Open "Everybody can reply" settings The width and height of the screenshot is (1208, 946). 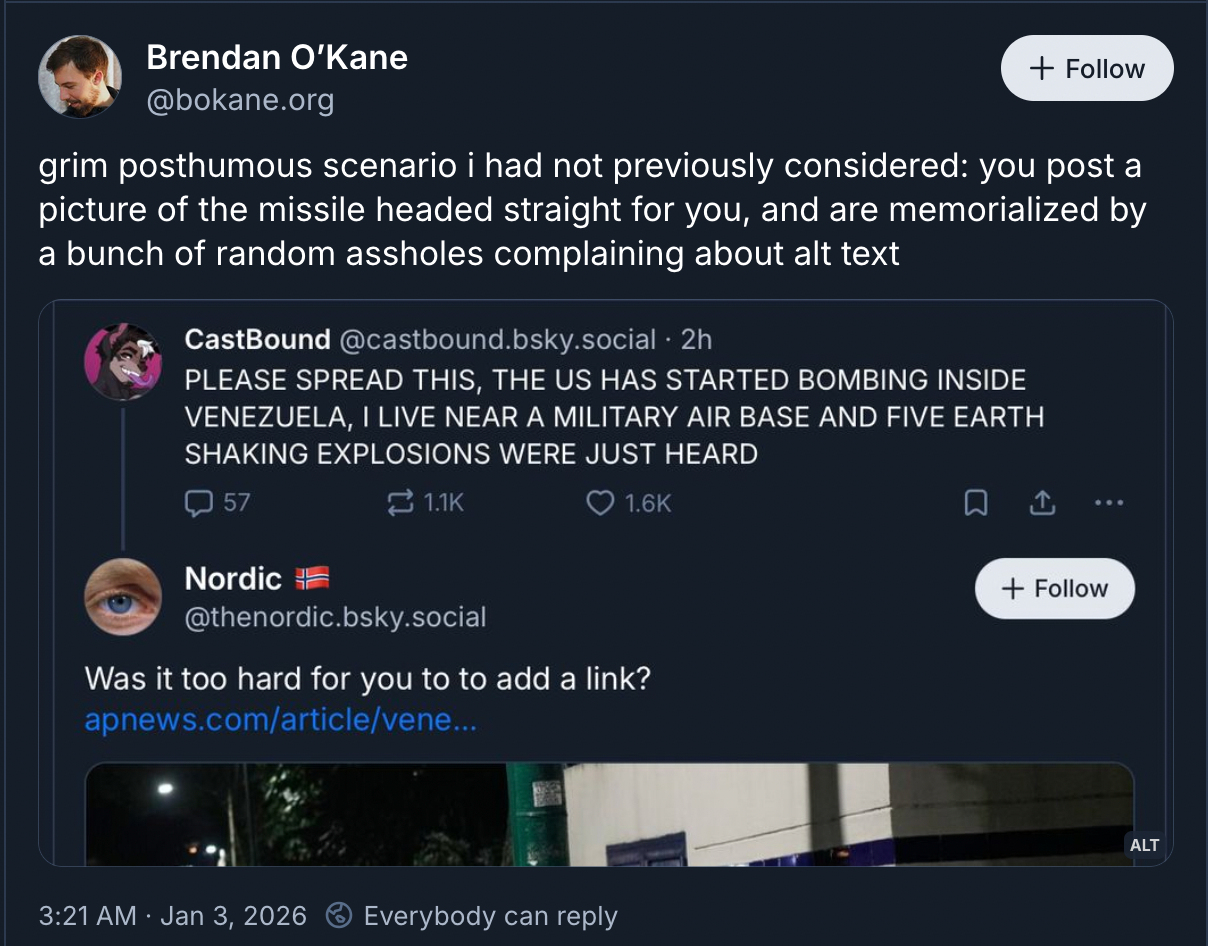(474, 916)
